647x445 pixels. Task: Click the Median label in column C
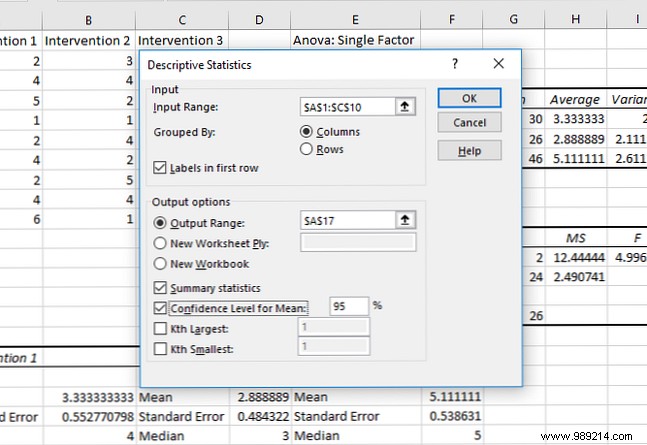182,436
